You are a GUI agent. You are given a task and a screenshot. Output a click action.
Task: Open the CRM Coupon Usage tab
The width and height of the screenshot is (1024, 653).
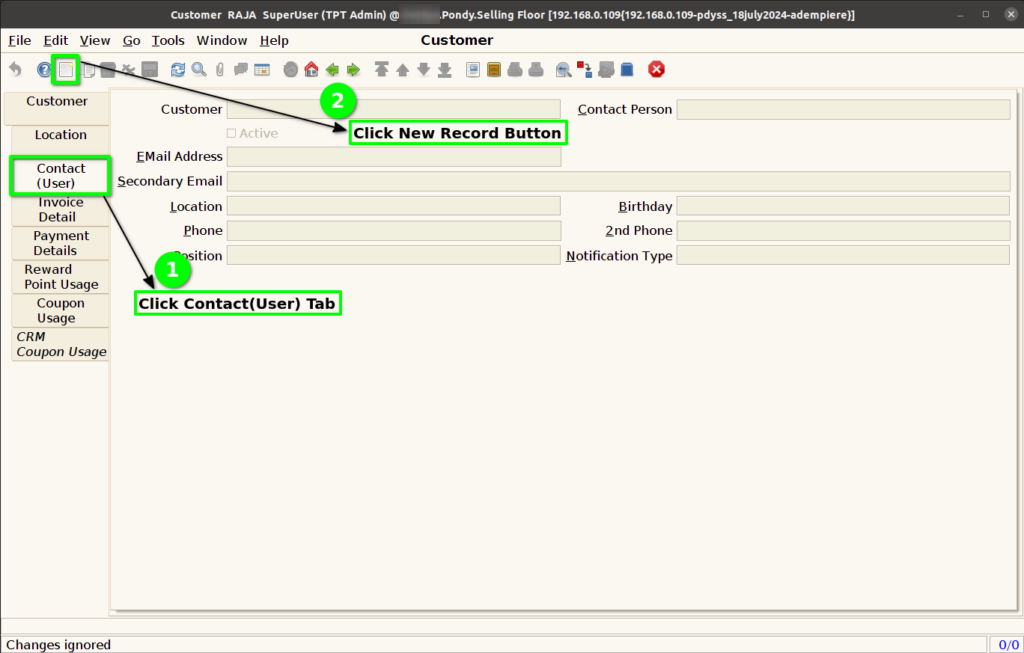(x=60, y=344)
